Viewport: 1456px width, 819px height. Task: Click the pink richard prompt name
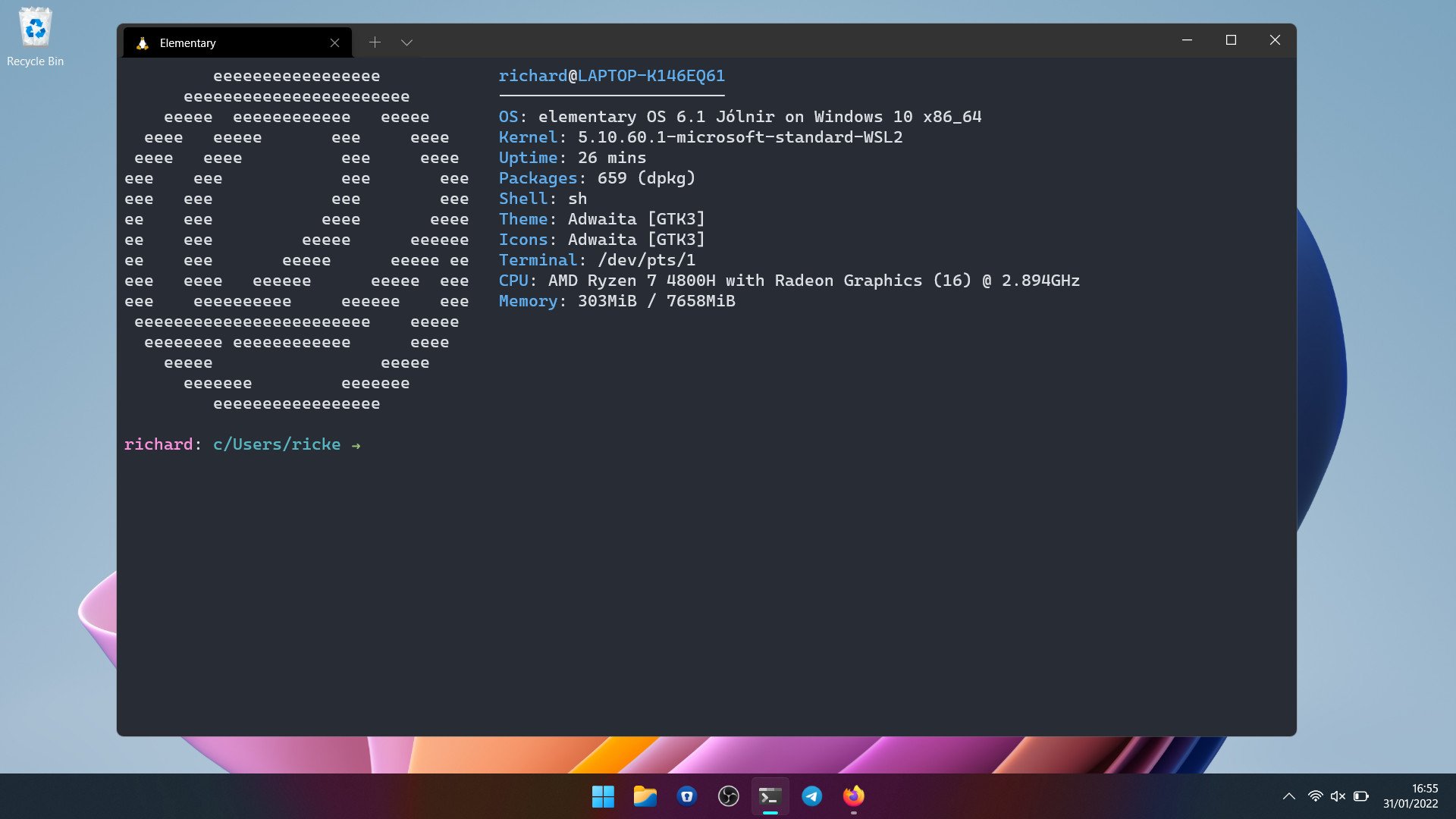pos(158,444)
